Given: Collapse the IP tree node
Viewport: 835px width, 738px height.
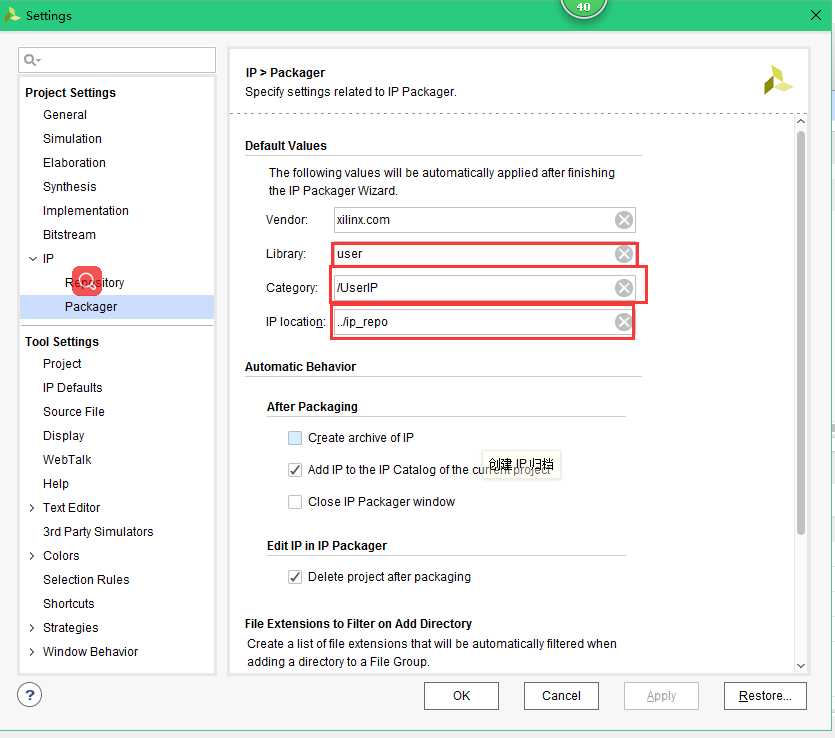Looking at the screenshot, I should [x=32, y=259].
